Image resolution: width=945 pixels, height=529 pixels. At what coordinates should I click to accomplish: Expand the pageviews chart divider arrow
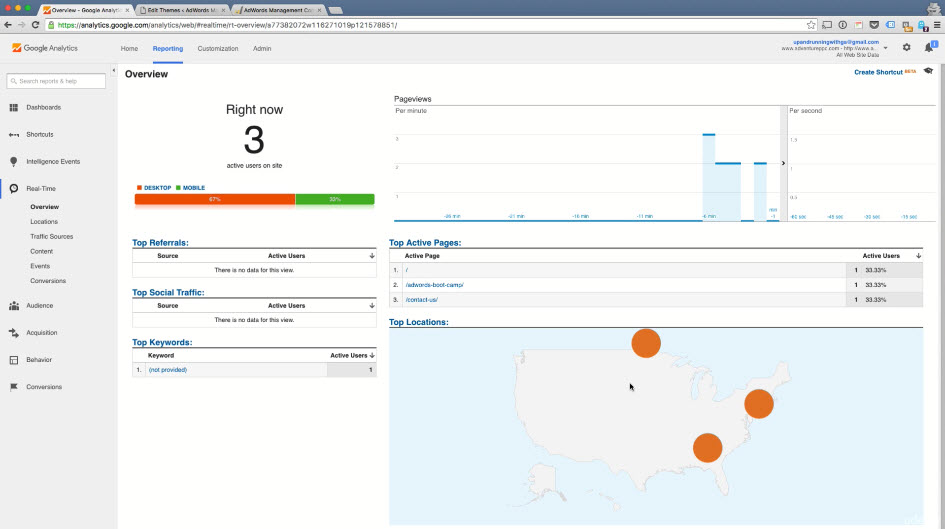(783, 162)
